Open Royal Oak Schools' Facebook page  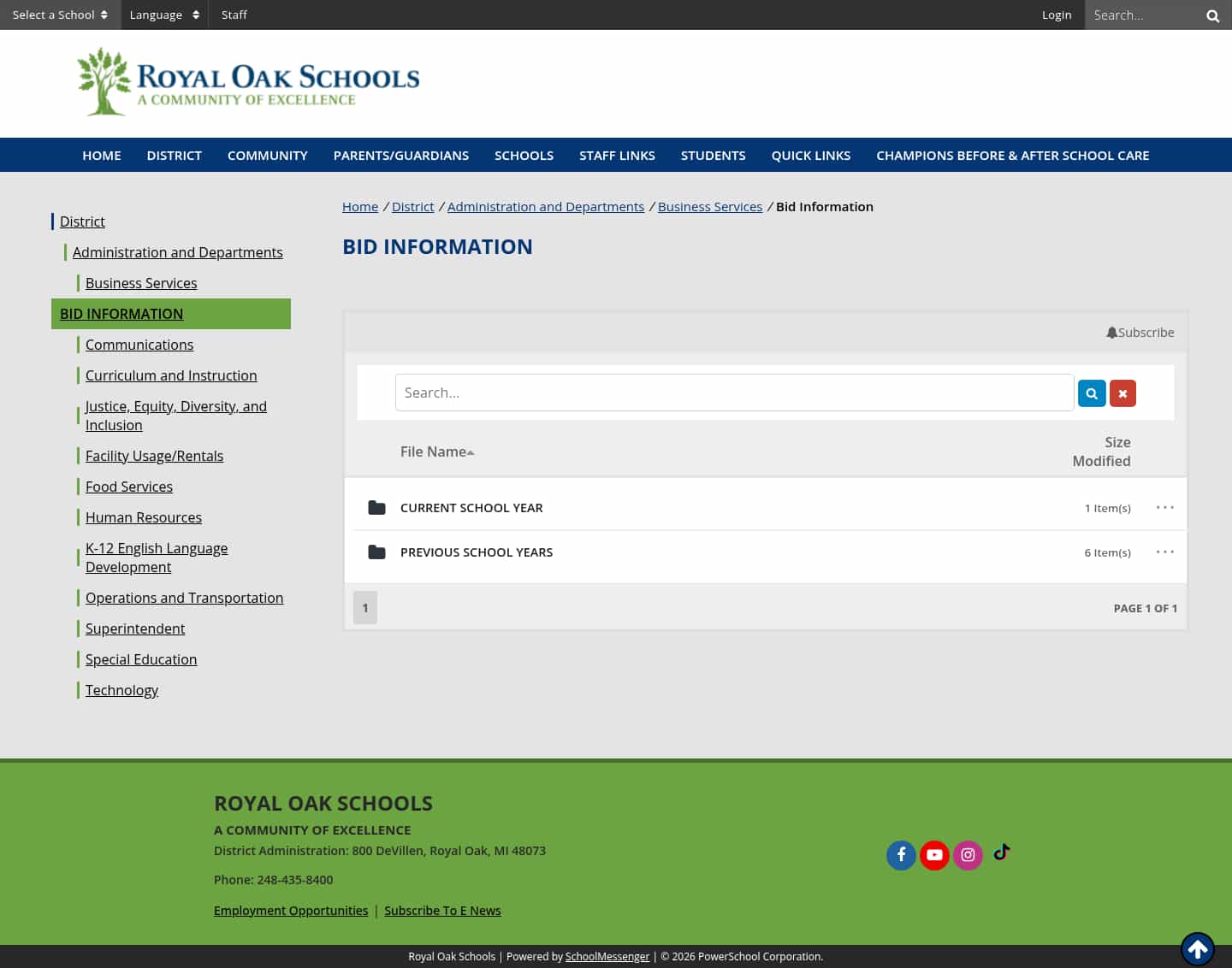click(901, 855)
